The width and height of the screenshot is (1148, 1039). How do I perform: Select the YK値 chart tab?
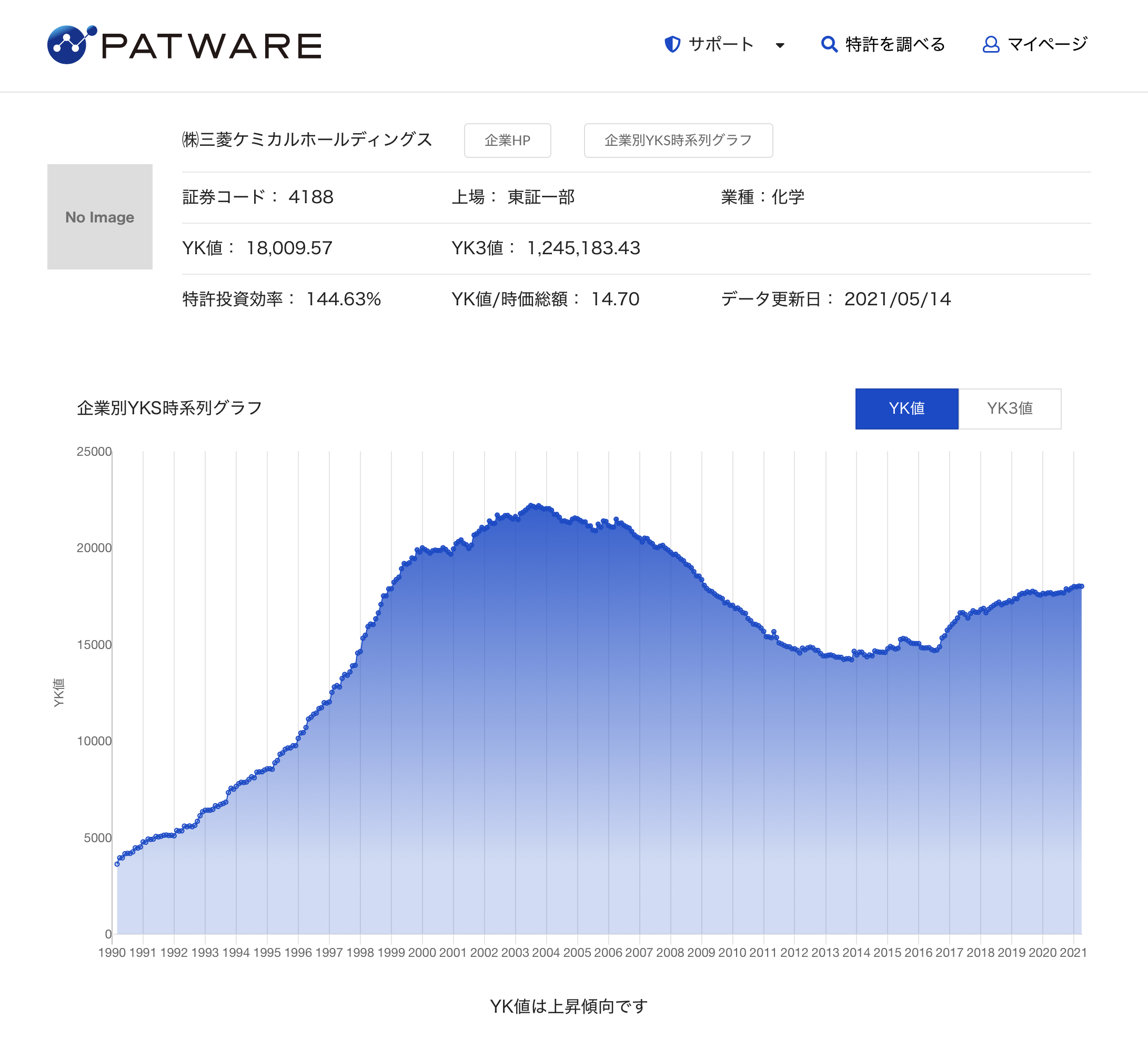907,408
